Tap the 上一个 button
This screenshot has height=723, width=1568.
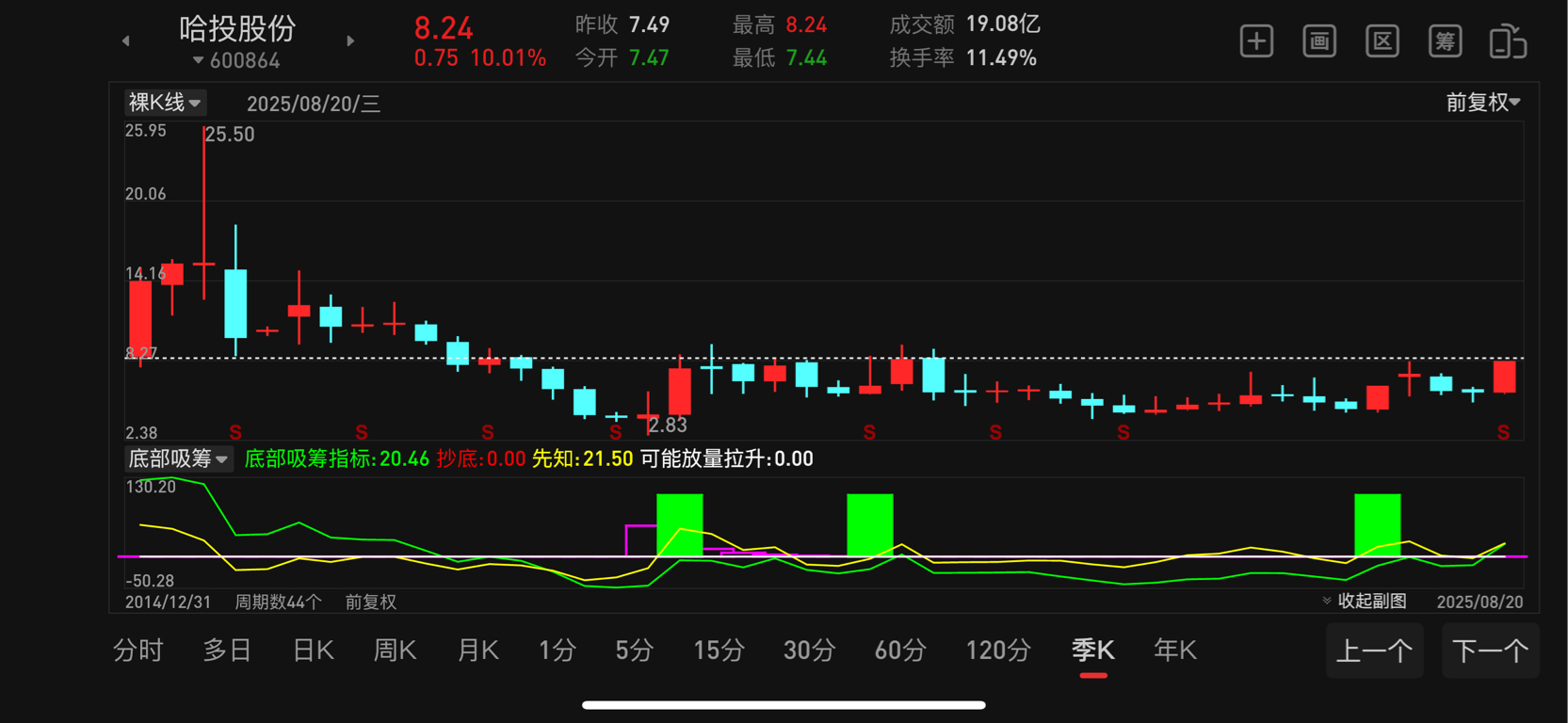1374,651
